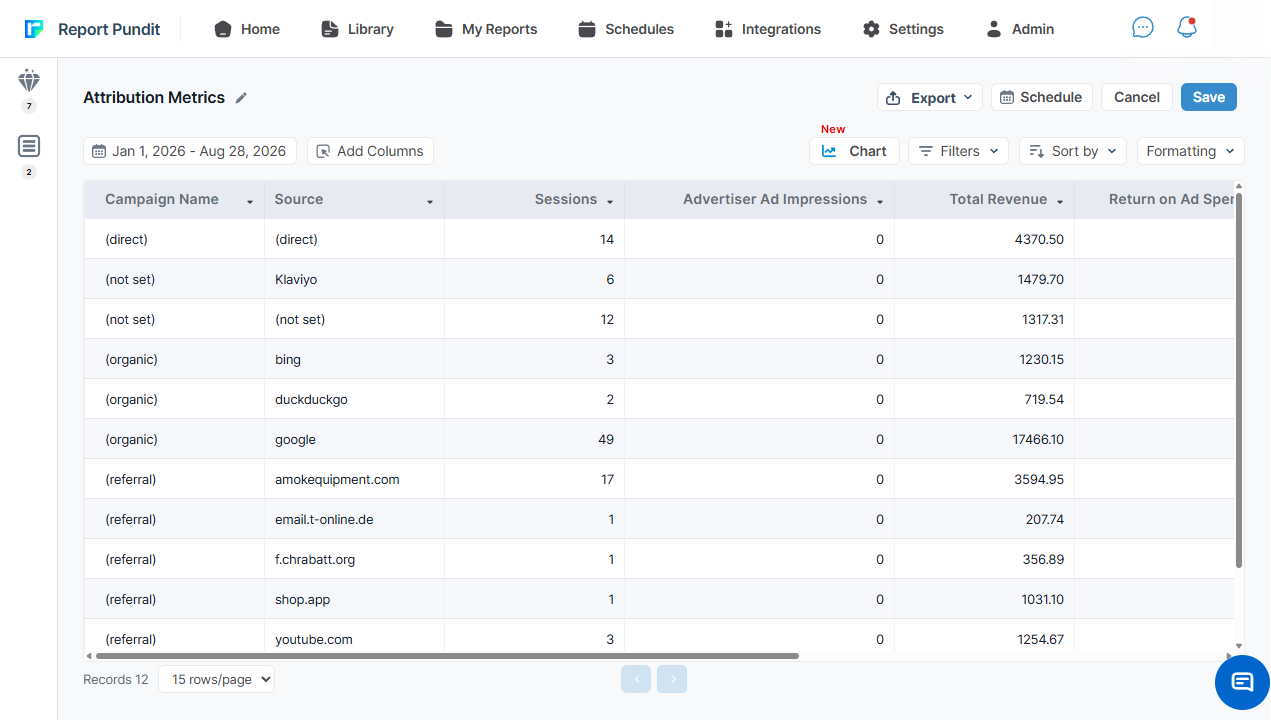Open the chat messages icon

pyautogui.click(x=1142, y=28)
